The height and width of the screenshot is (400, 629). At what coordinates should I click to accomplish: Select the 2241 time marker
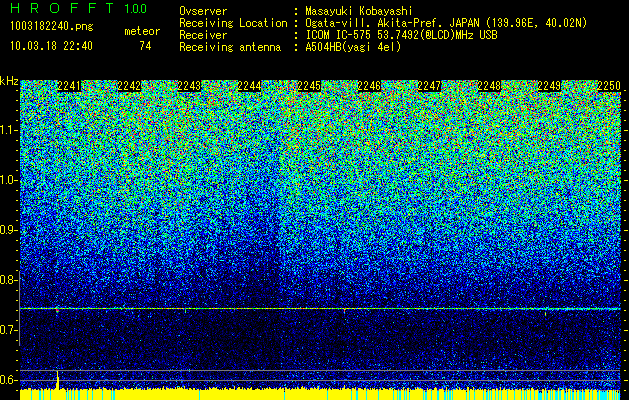69,86
